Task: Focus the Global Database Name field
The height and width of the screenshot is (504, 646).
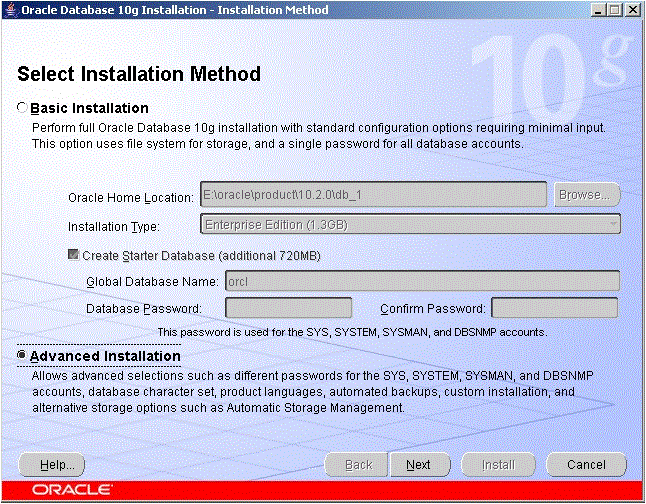Action: [x=422, y=282]
